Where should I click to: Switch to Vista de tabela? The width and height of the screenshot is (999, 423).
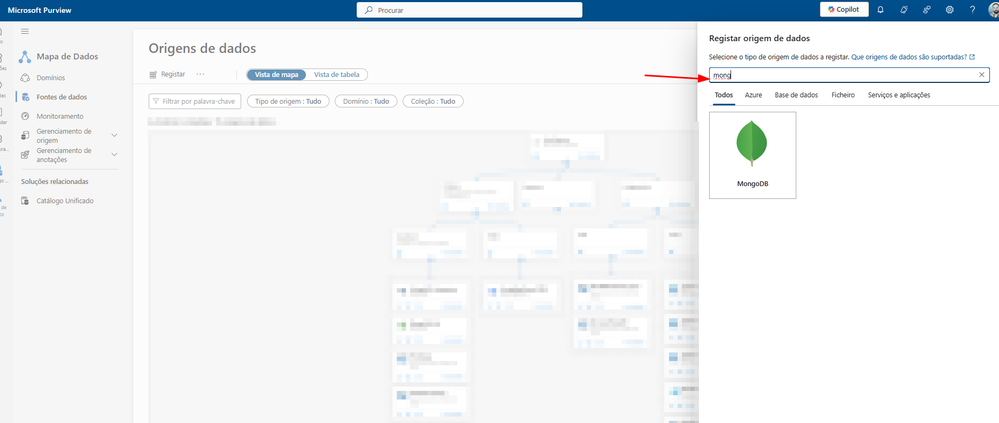coord(336,75)
